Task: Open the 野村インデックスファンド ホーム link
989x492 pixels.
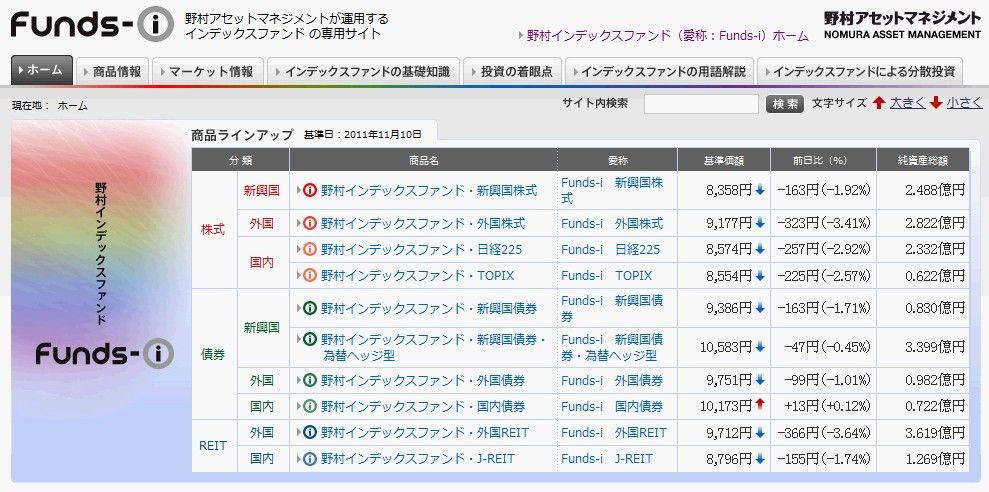Action: click(x=667, y=36)
